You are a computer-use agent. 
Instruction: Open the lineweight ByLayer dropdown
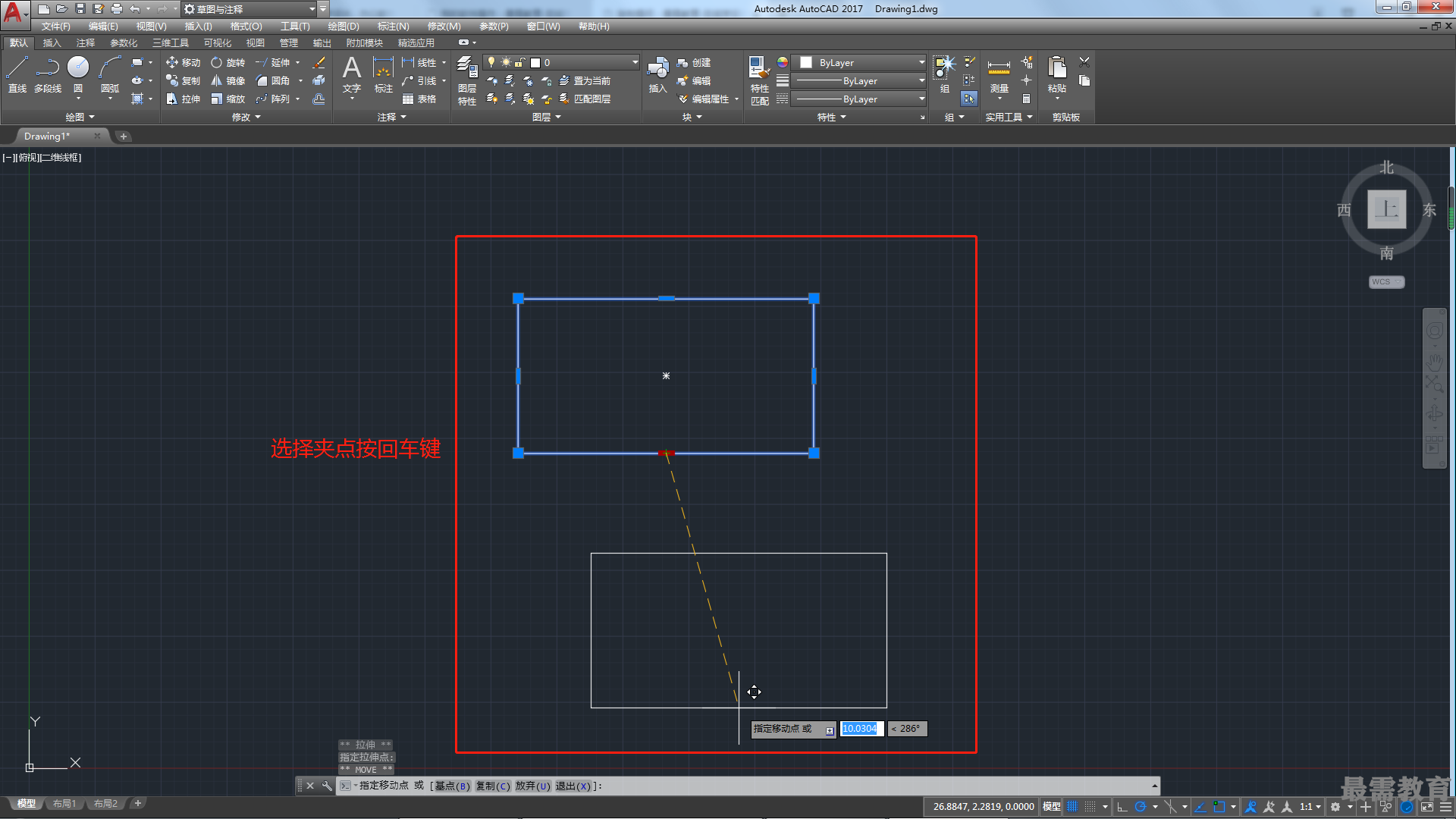pyautogui.click(x=859, y=80)
